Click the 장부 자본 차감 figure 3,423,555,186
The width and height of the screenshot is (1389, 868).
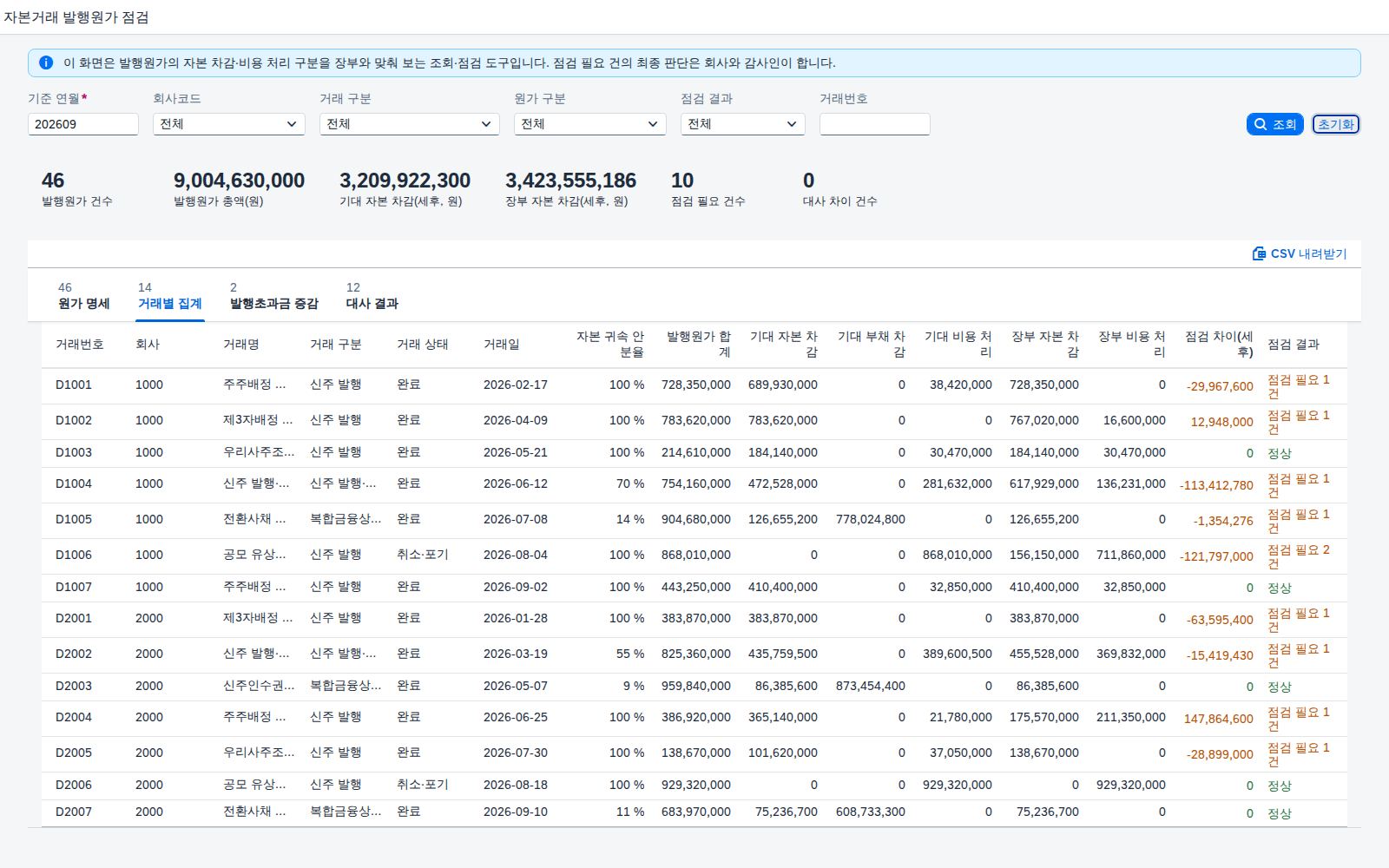click(x=570, y=181)
